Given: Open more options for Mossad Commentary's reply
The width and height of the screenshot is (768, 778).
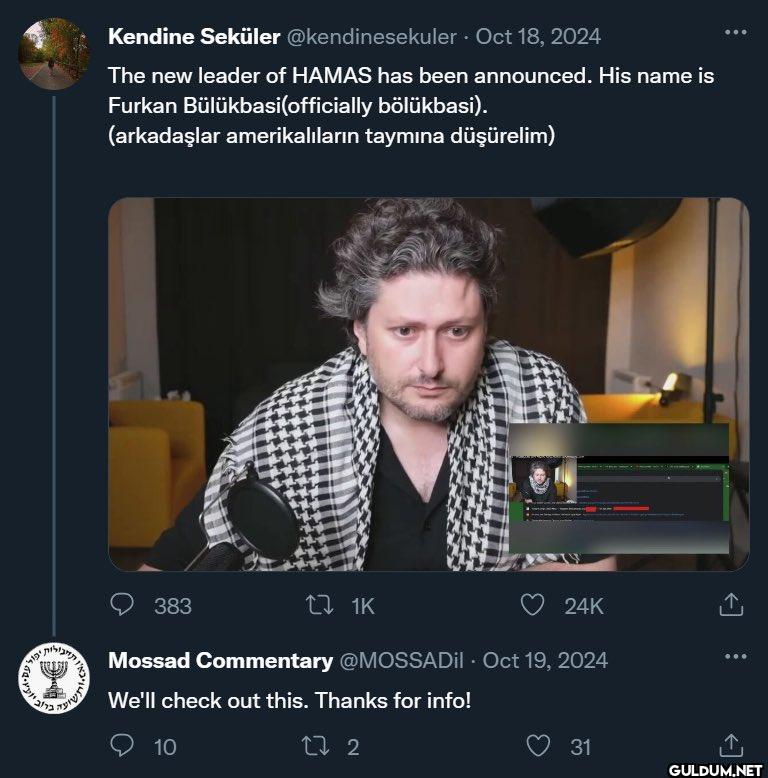Looking at the screenshot, I should (x=735, y=657).
